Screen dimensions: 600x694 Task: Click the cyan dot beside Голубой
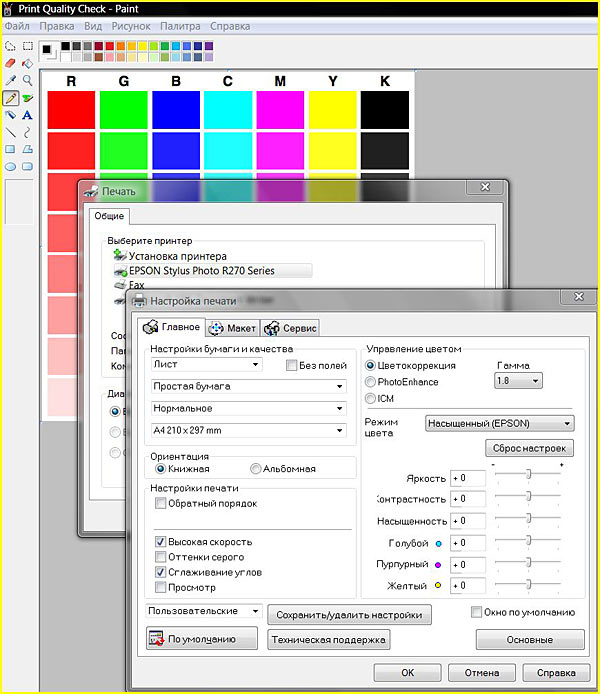pos(438,544)
